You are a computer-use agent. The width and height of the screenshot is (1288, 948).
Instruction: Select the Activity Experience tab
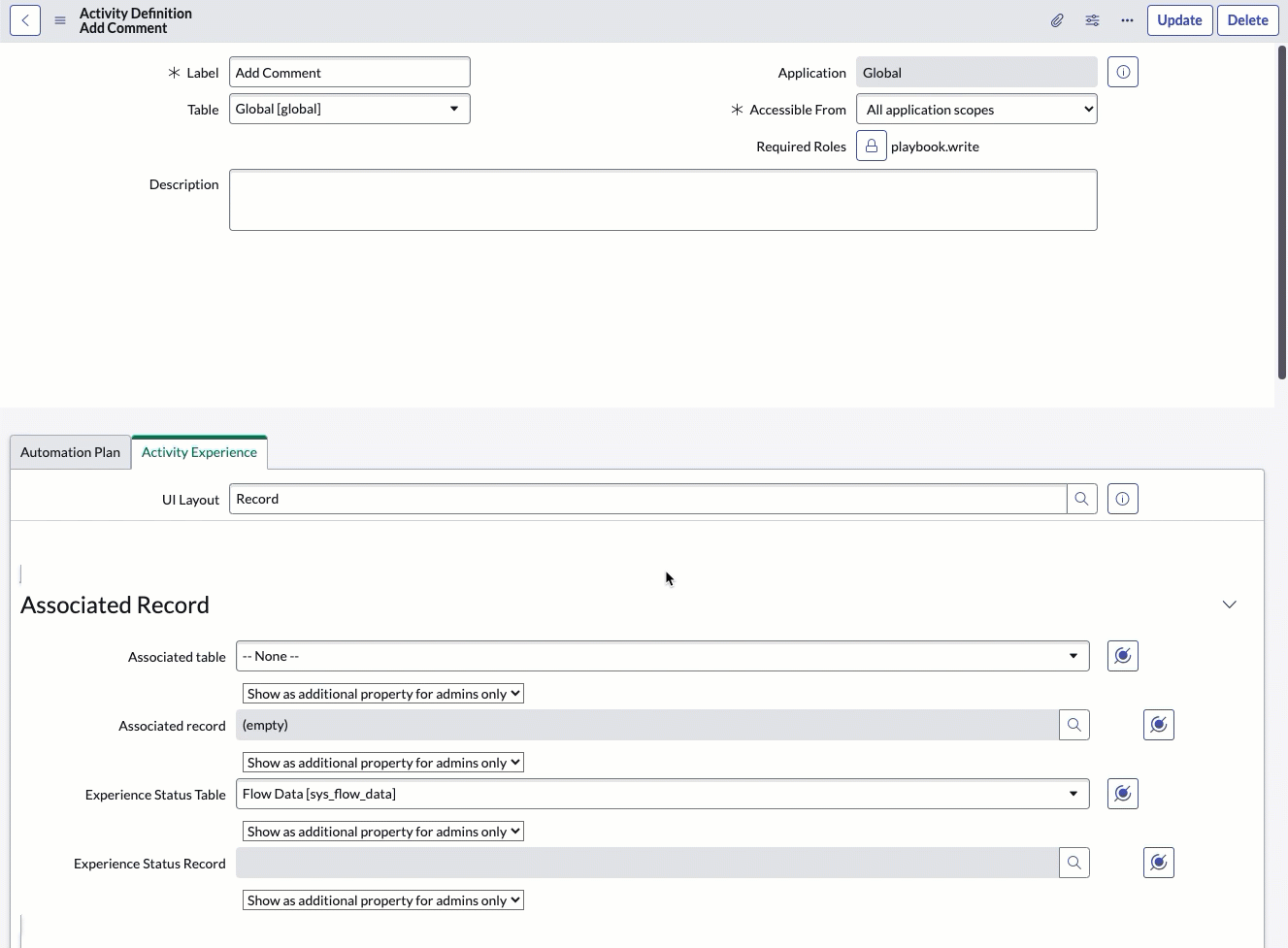[199, 452]
